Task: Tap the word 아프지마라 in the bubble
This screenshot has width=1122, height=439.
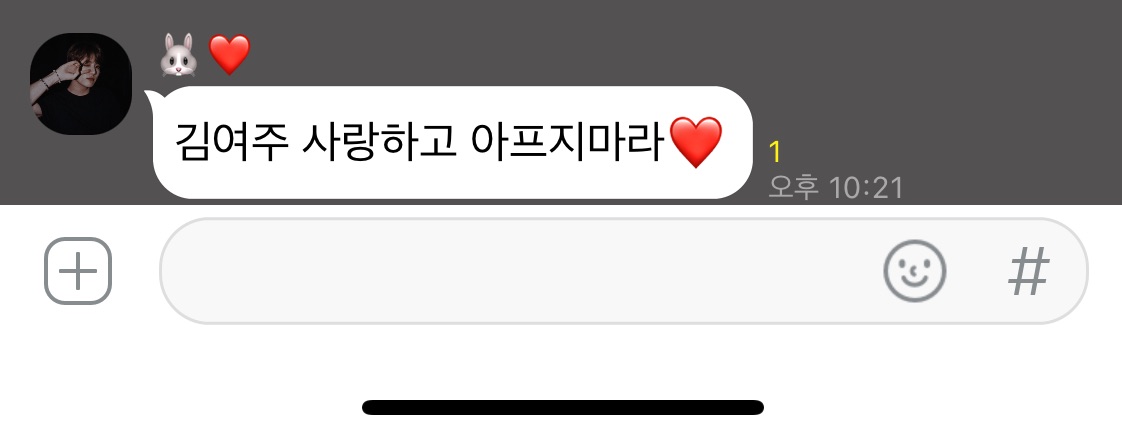Action: 568,143
